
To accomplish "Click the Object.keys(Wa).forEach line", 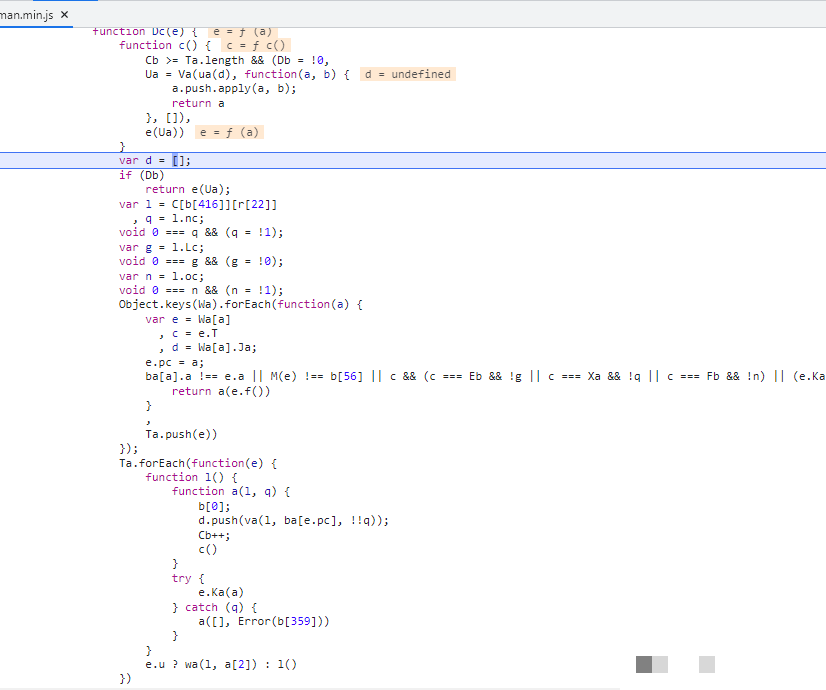I will click(240, 305).
